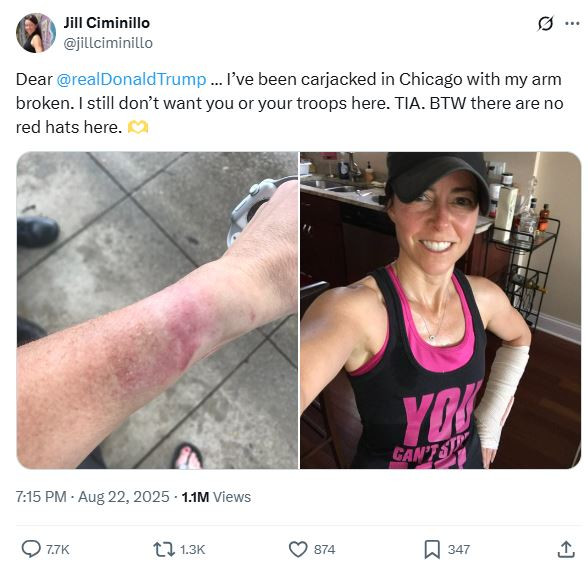This screenshot has width=588, height=569.
Task: Open the @realDonaldTrump mention link
Action: pyautogui.click(x=131, y=79)
